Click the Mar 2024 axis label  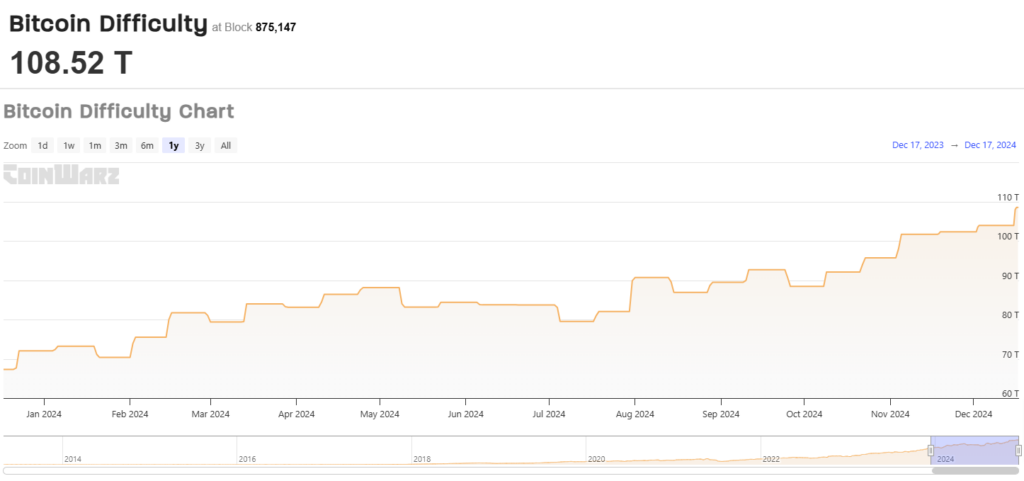211,414
